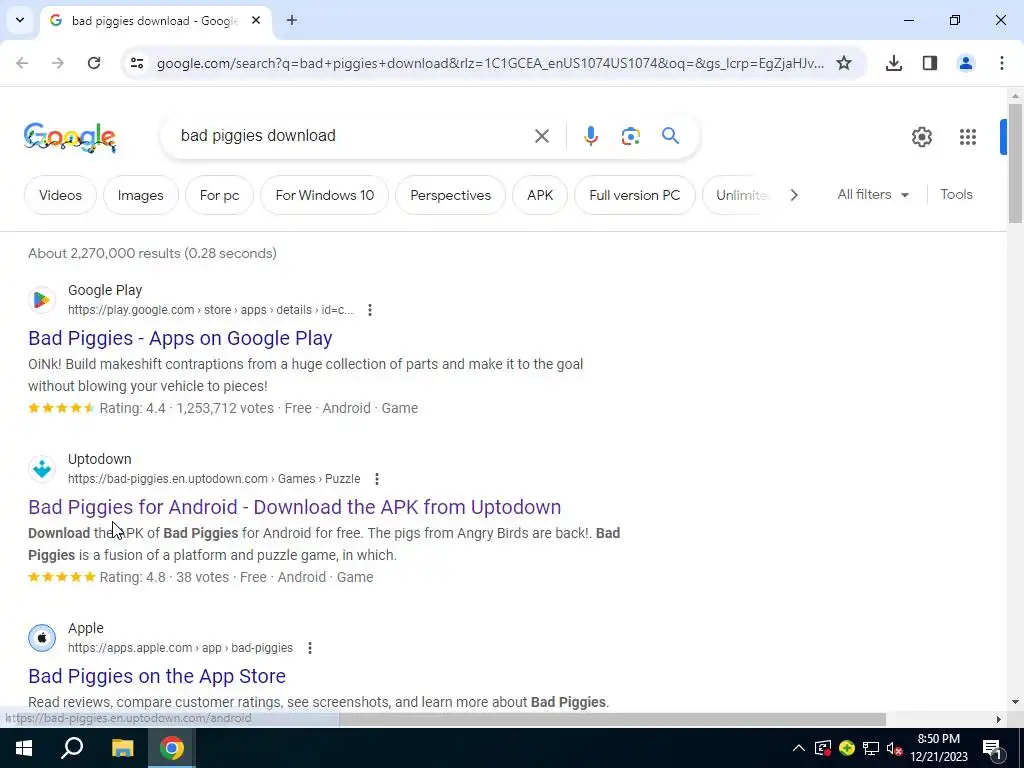
Task: Click the play.google.com result URL
Action: [210, 310]
